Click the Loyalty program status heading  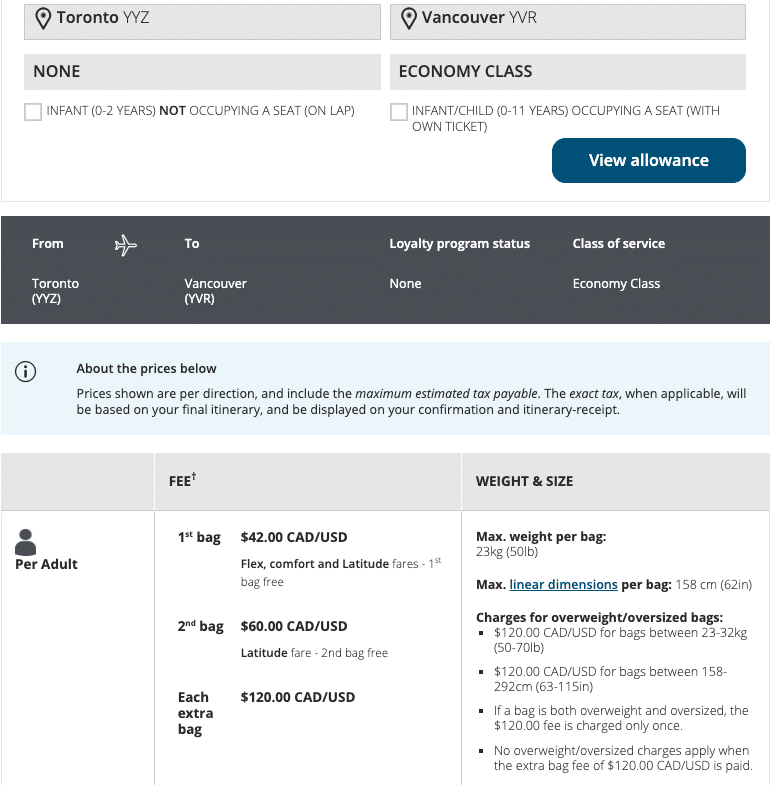(459, 243)
